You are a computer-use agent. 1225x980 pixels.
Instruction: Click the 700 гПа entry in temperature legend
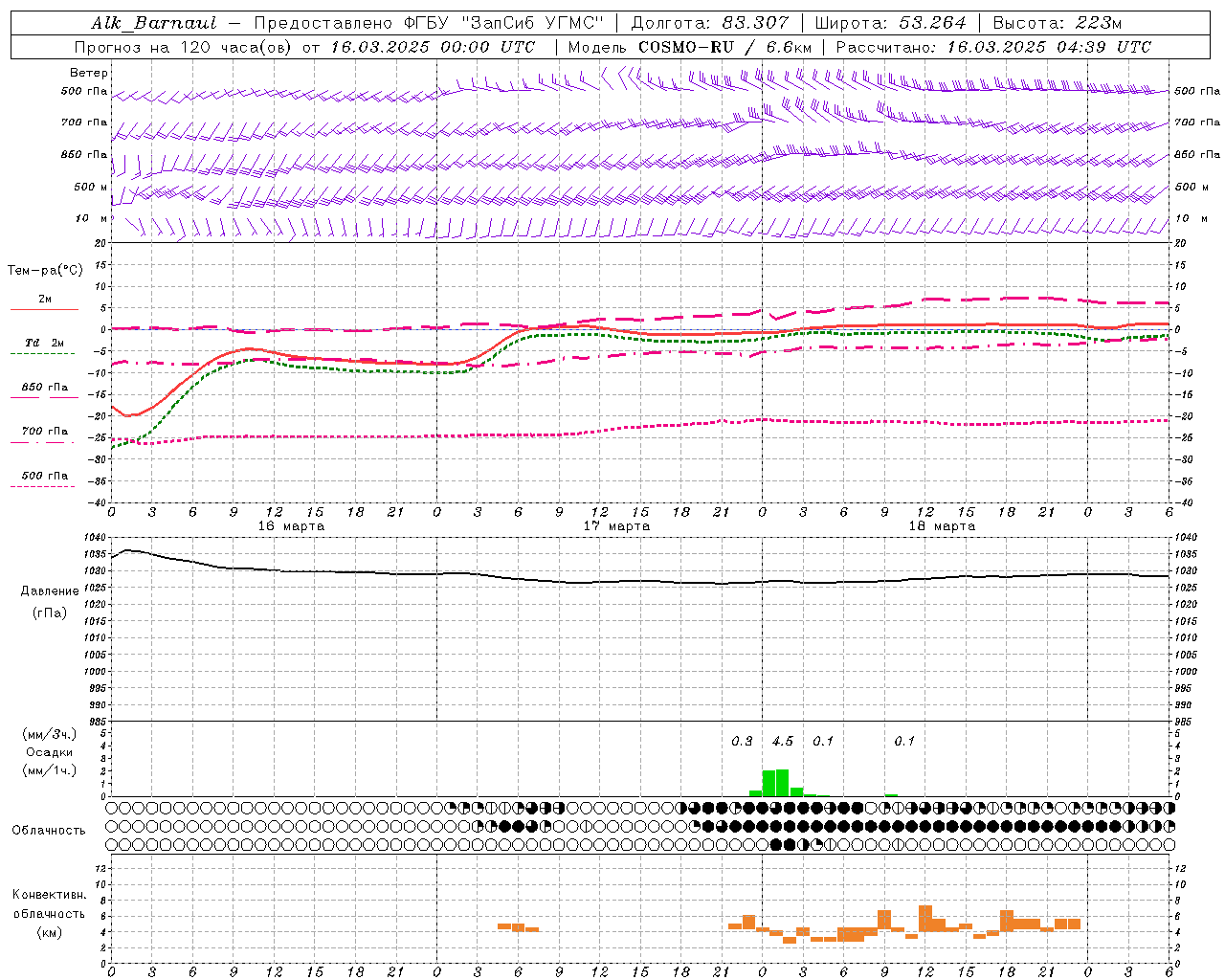45,432
